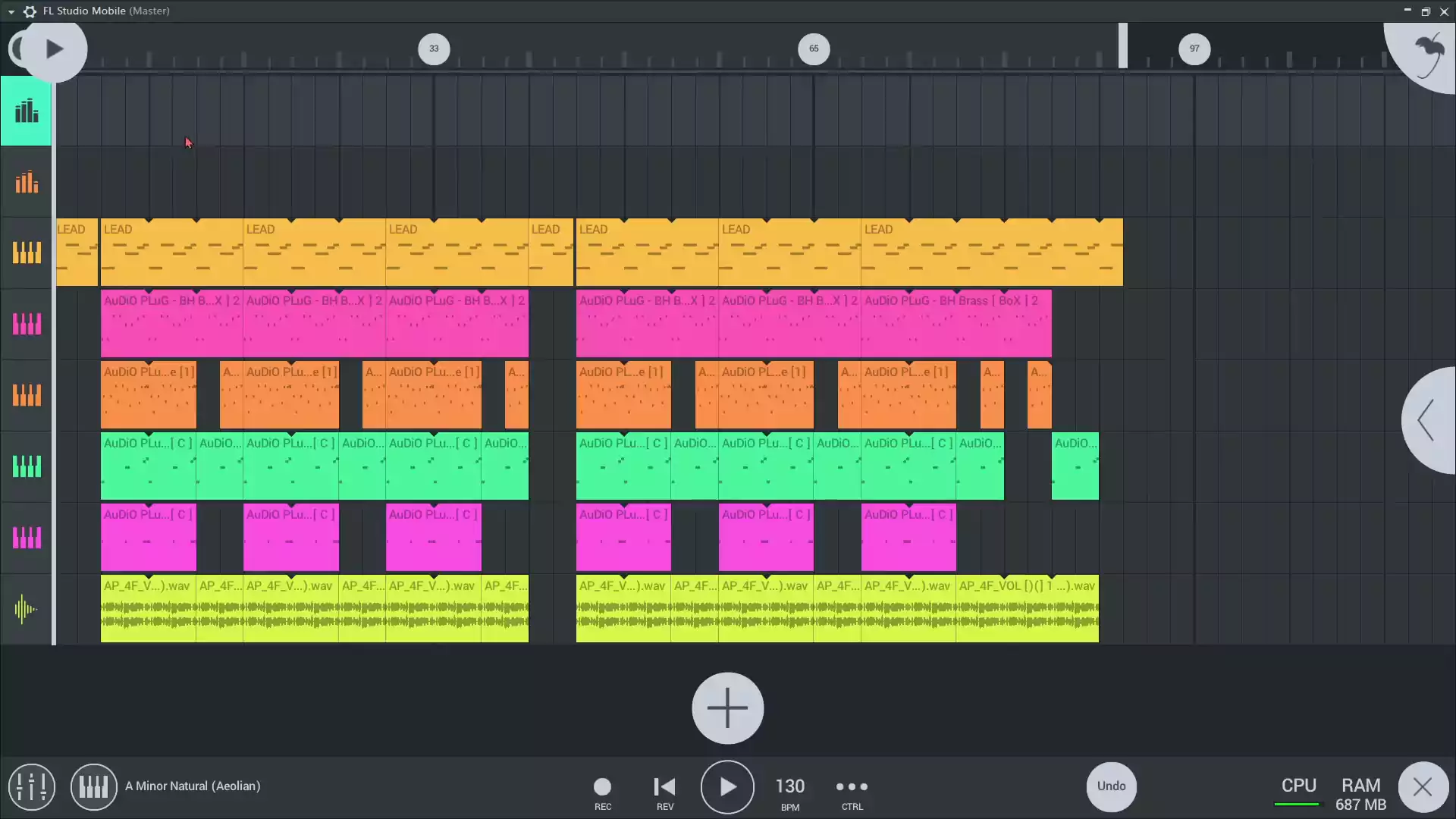
Task: Select the bar graph icon second in sidebar
Action: click(x=27, y=182)
